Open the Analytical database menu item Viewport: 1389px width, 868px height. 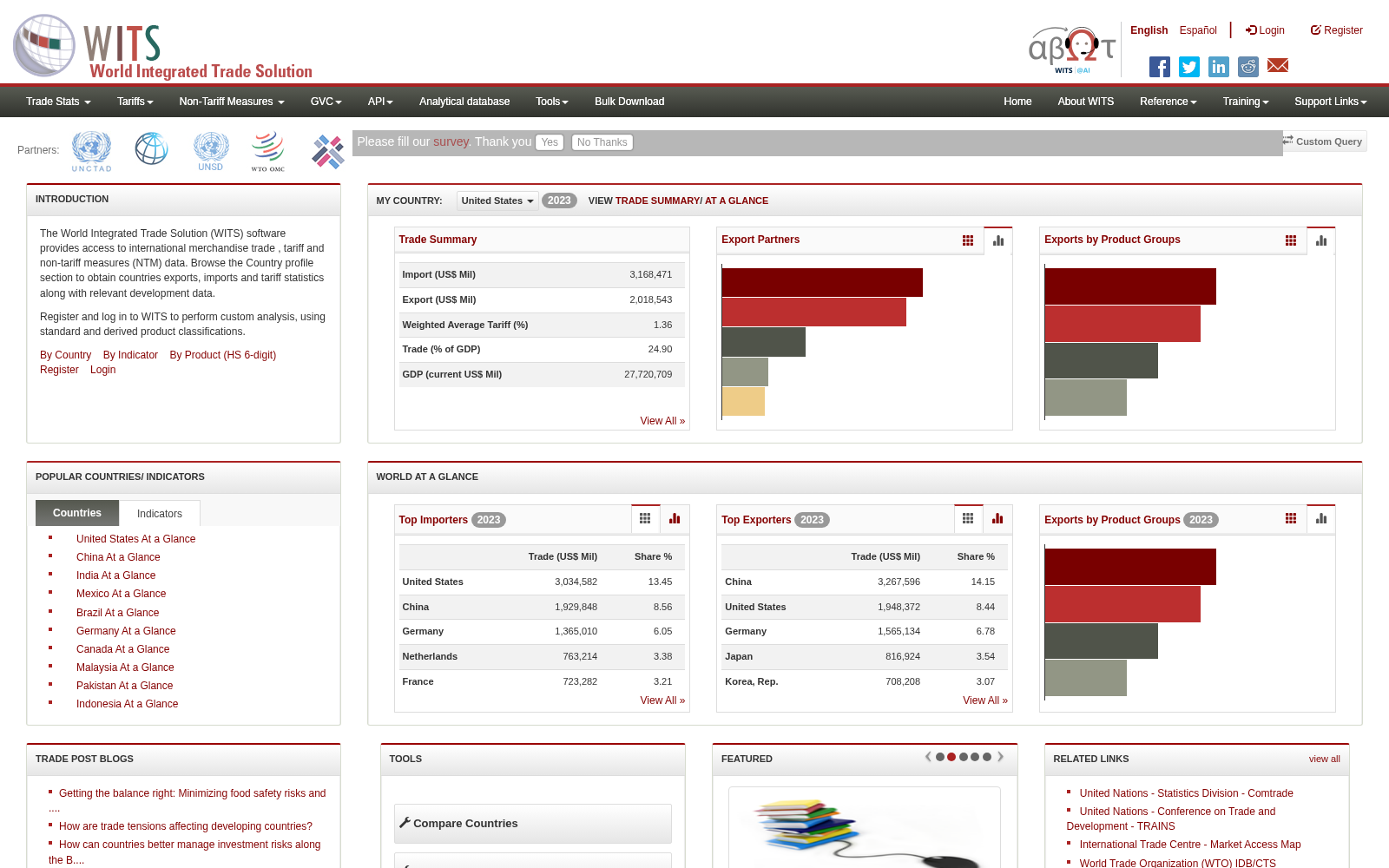(x=464, y=102)
